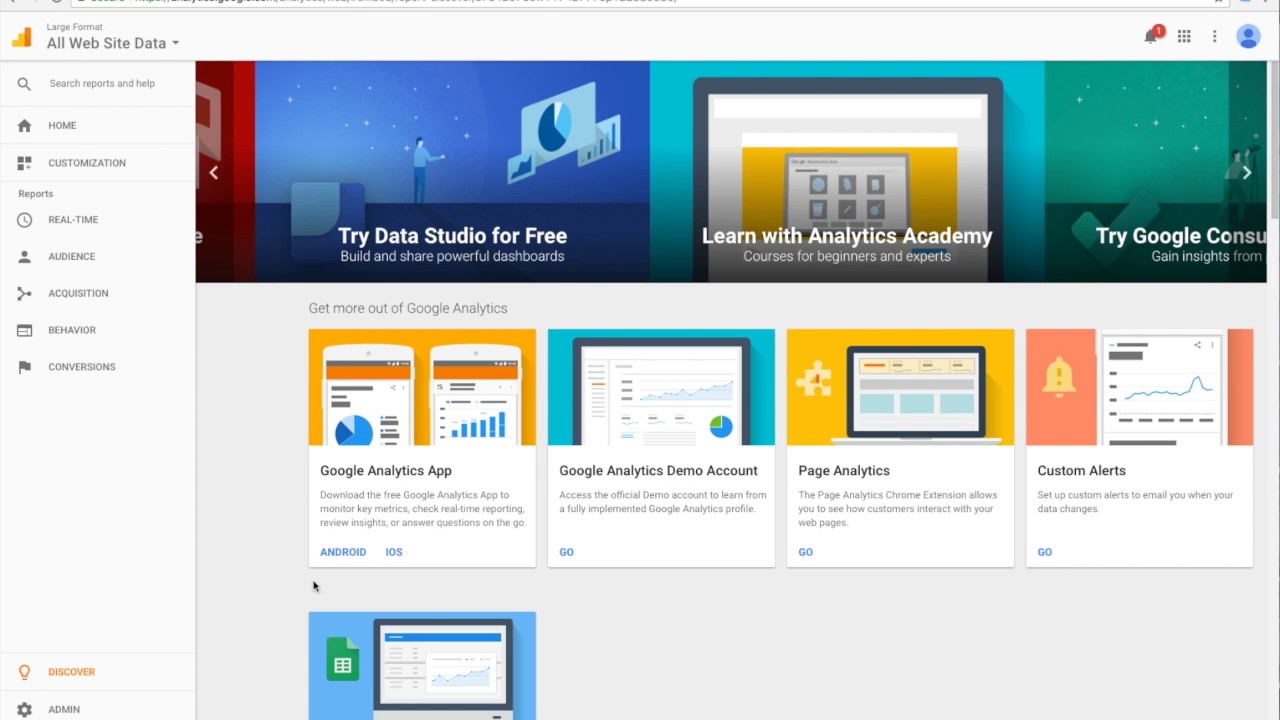Click the Search reports and help field
Viewport: 1280px width, 720px height.
pyautogui.click(x=102, y=84)
